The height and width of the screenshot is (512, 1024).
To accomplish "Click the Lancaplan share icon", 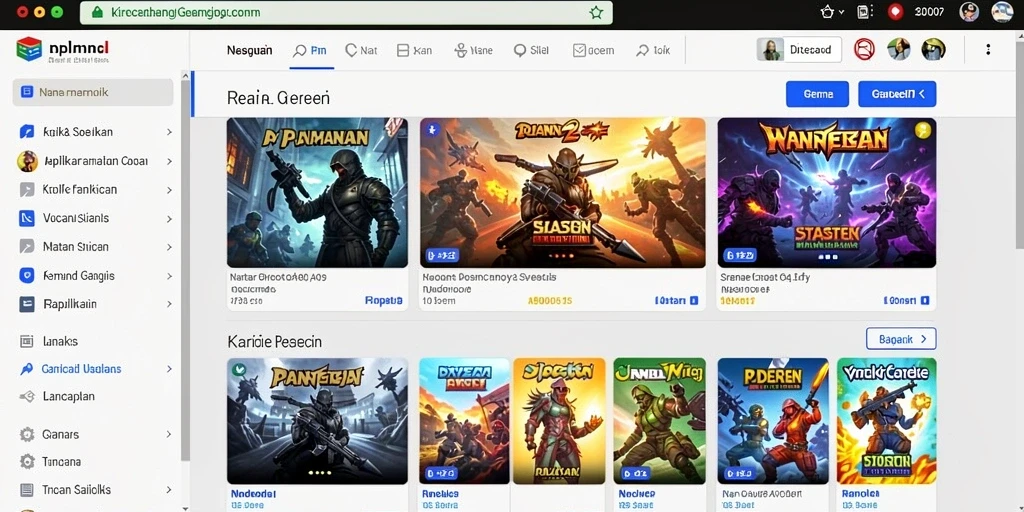I will point(27,396).
